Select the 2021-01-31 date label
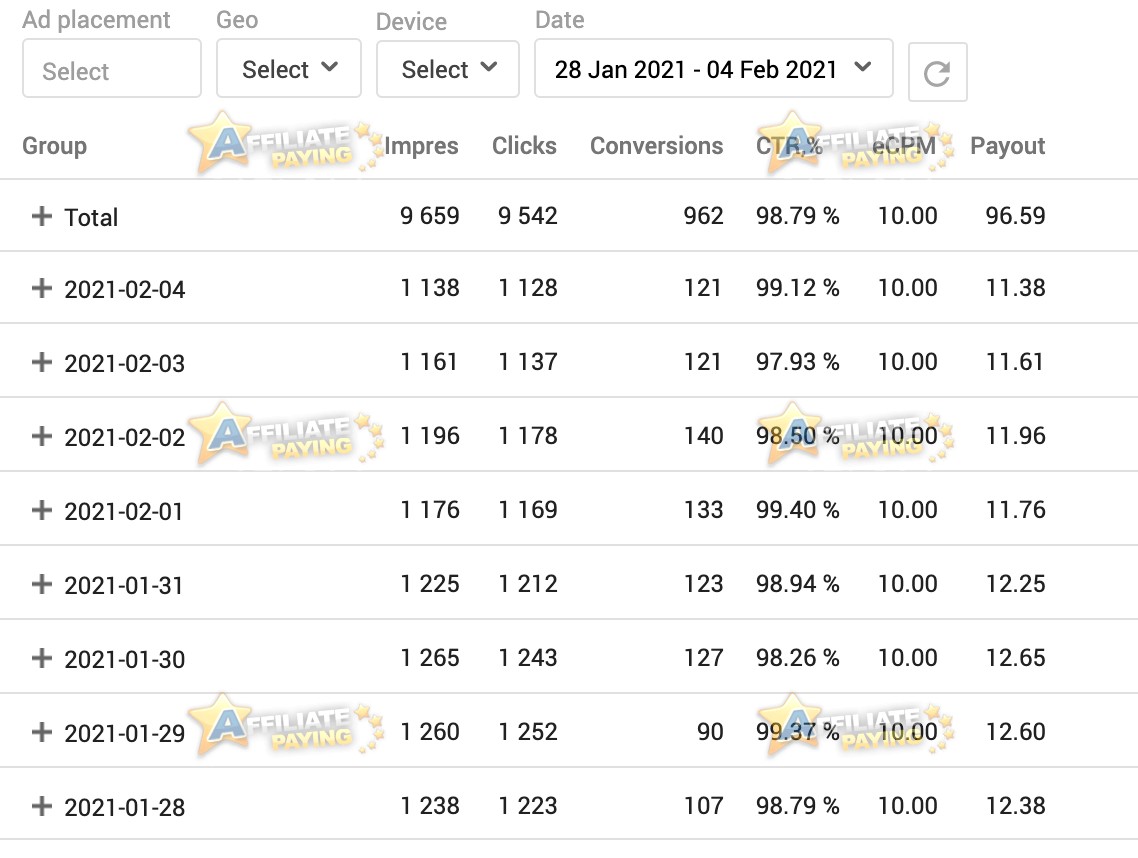Image resolution: width=1138 pixels, height=858 pixels. tap(123, 585)
